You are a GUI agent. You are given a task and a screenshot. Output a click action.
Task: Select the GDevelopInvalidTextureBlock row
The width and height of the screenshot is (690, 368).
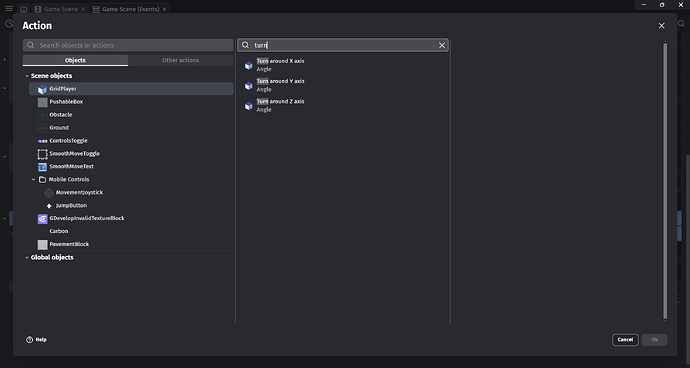pos(131,219)
